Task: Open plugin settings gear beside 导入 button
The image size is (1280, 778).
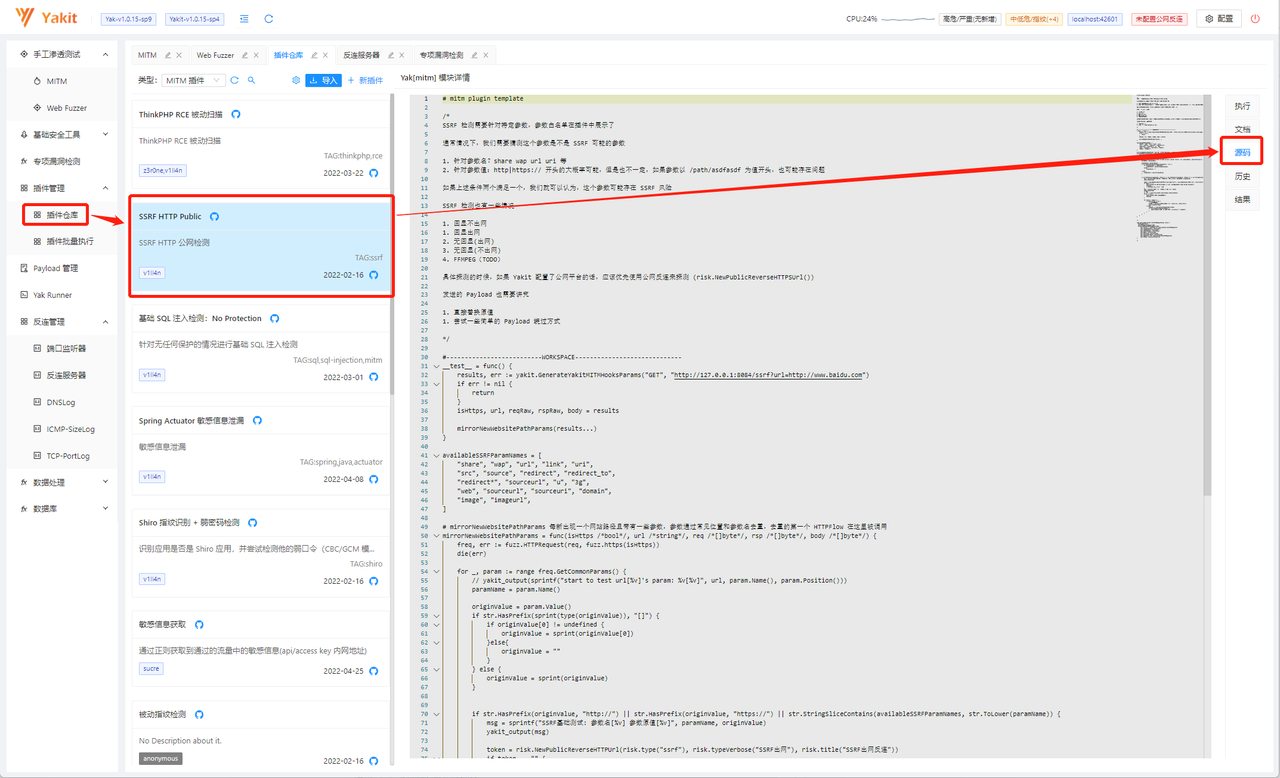Action: [296, 80]
